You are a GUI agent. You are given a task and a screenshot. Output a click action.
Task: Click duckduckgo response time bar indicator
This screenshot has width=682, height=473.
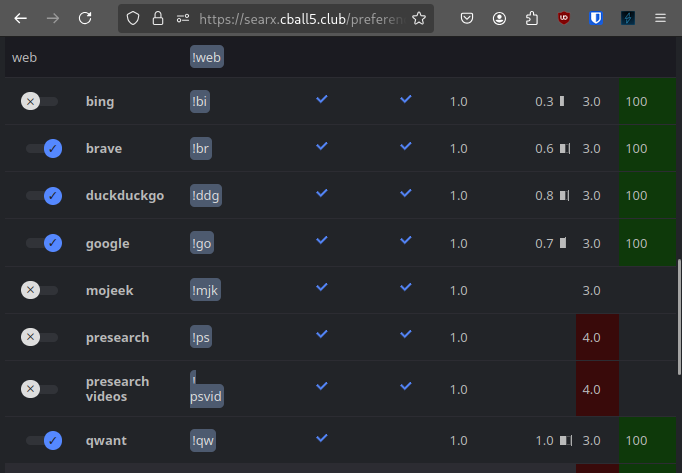pos(565,195)
